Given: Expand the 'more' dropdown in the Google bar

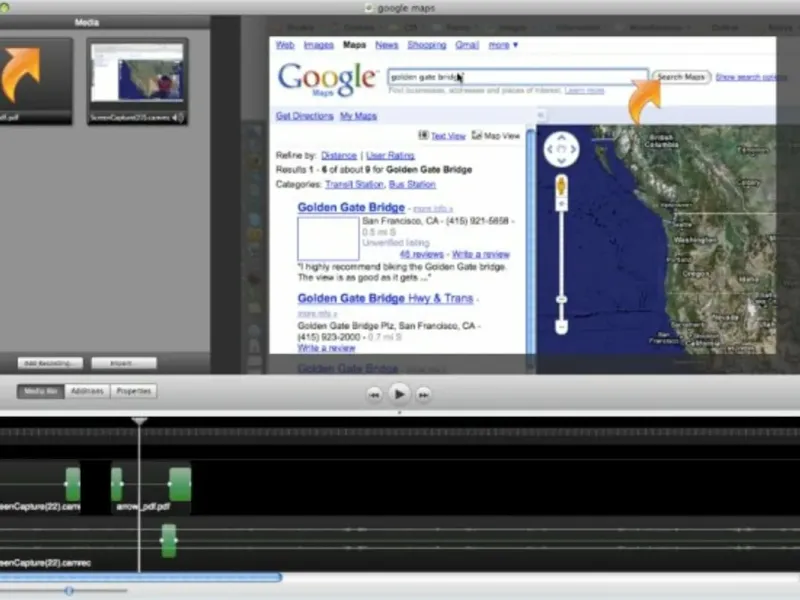Looking at the screenshot, I should click(x=503, y=45).
